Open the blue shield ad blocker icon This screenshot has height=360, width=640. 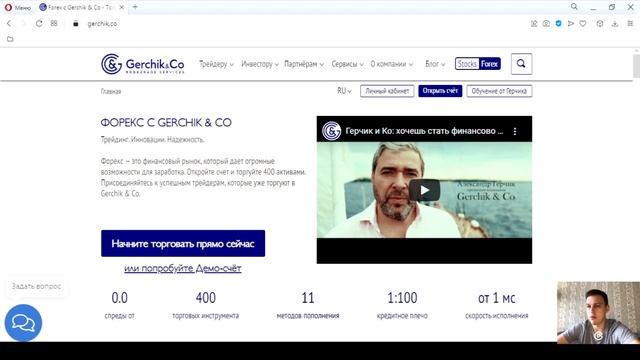click(x=558, y=24)
